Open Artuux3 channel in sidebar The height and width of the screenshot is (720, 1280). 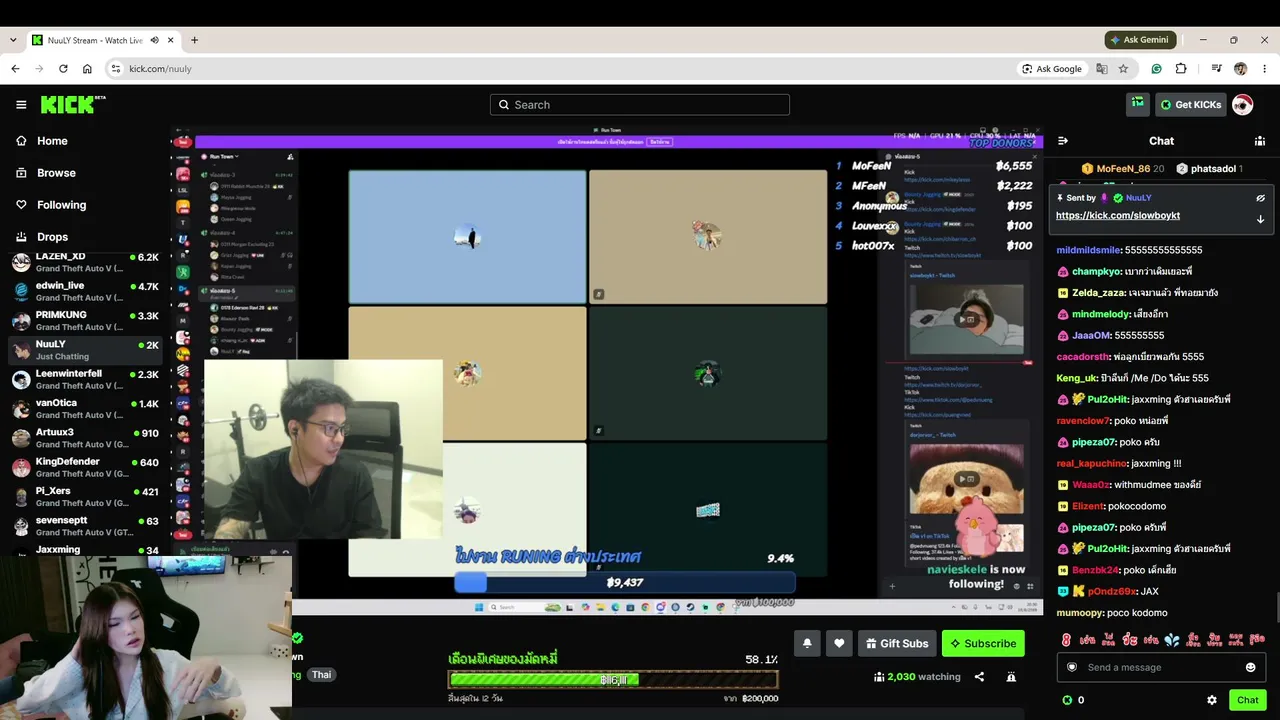point(85,438)
